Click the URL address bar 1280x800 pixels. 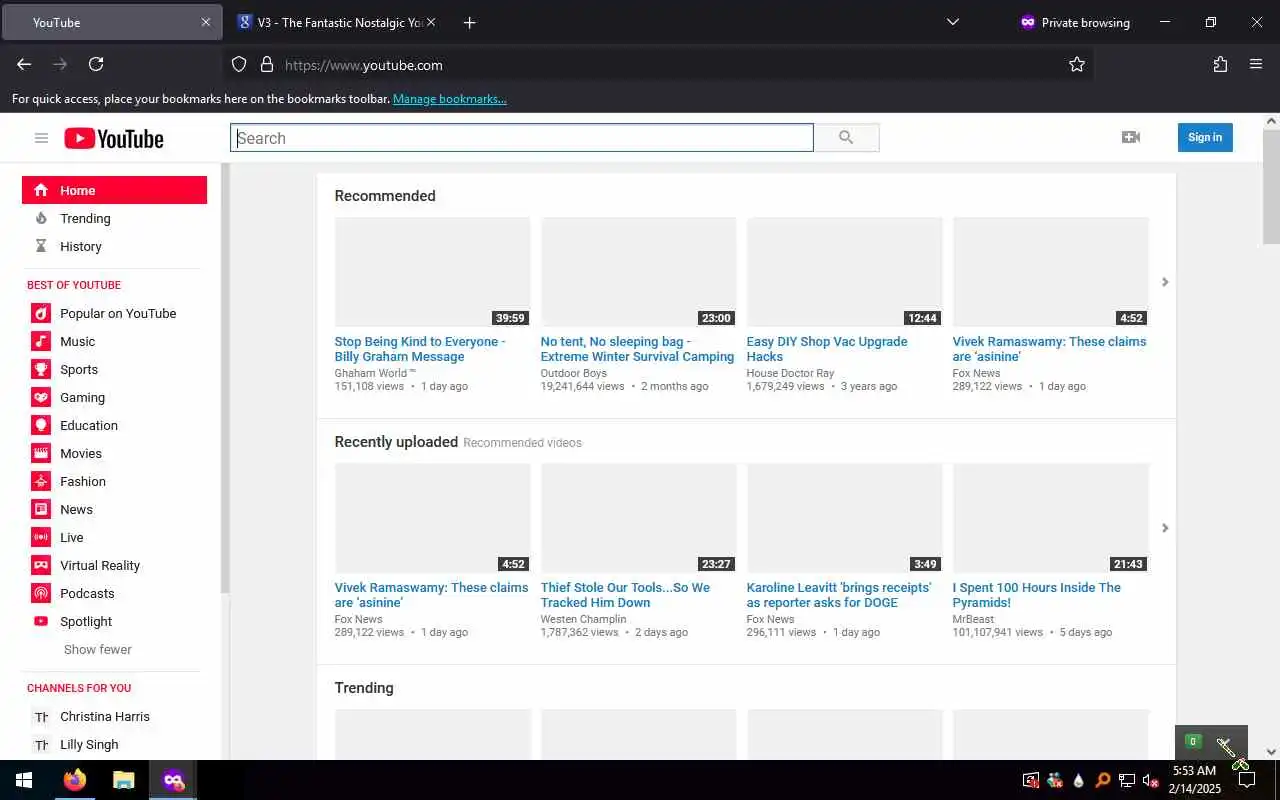[x=660, y=64]
